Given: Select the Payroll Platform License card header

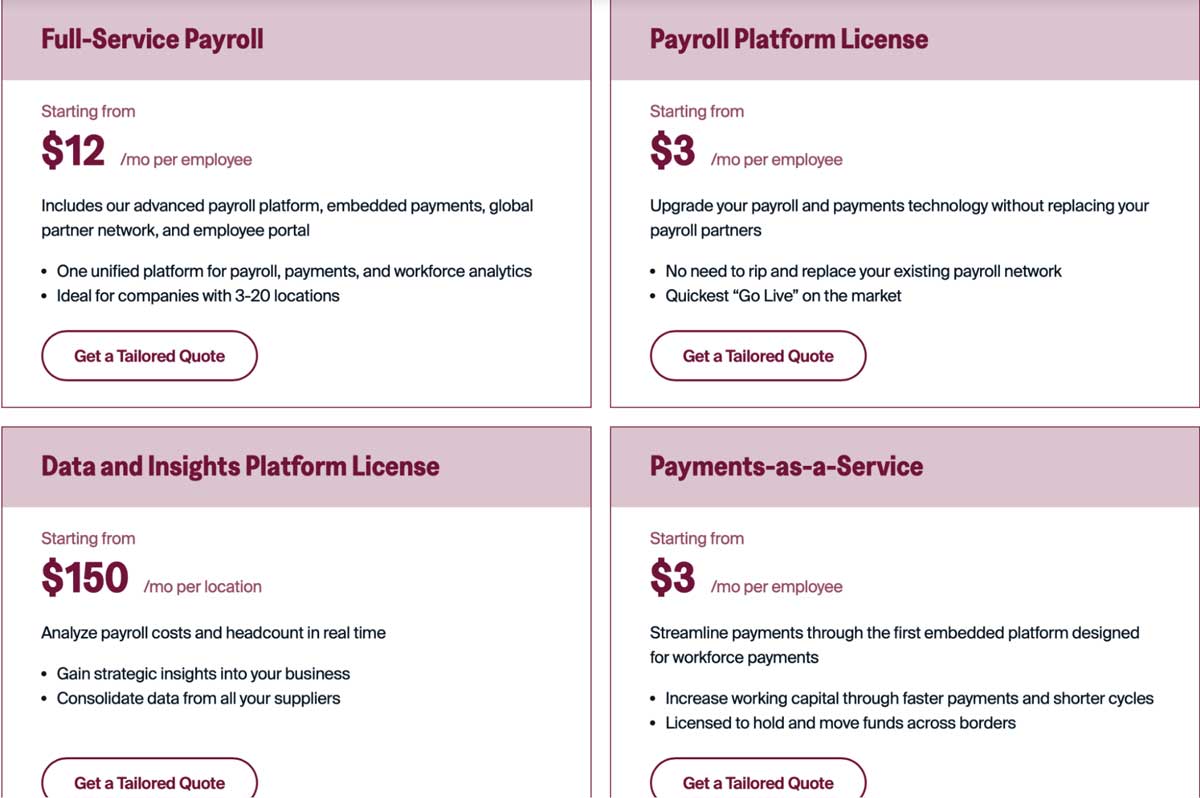Looking at the screenshot, I should coord(789,40).
